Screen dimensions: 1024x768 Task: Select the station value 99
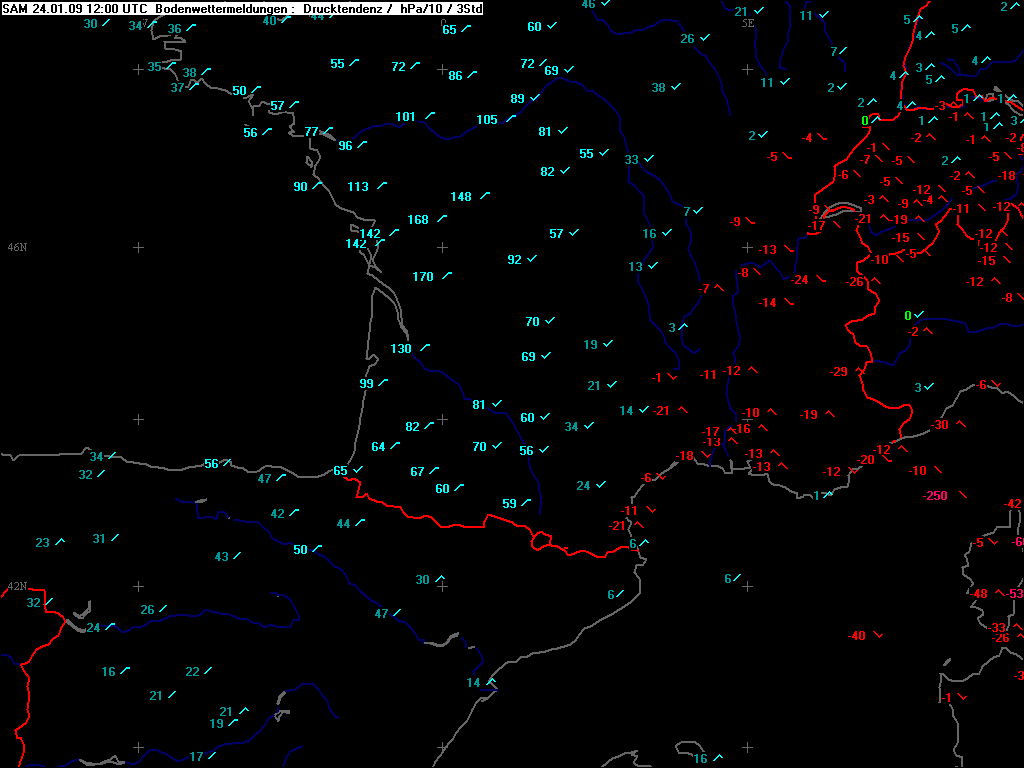[x=366, y=384]
